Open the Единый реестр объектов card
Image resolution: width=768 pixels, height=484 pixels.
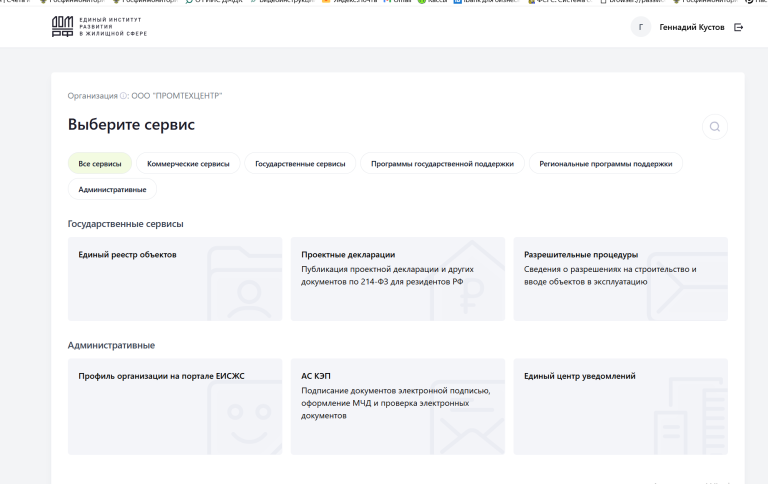(x=175, y=279)
